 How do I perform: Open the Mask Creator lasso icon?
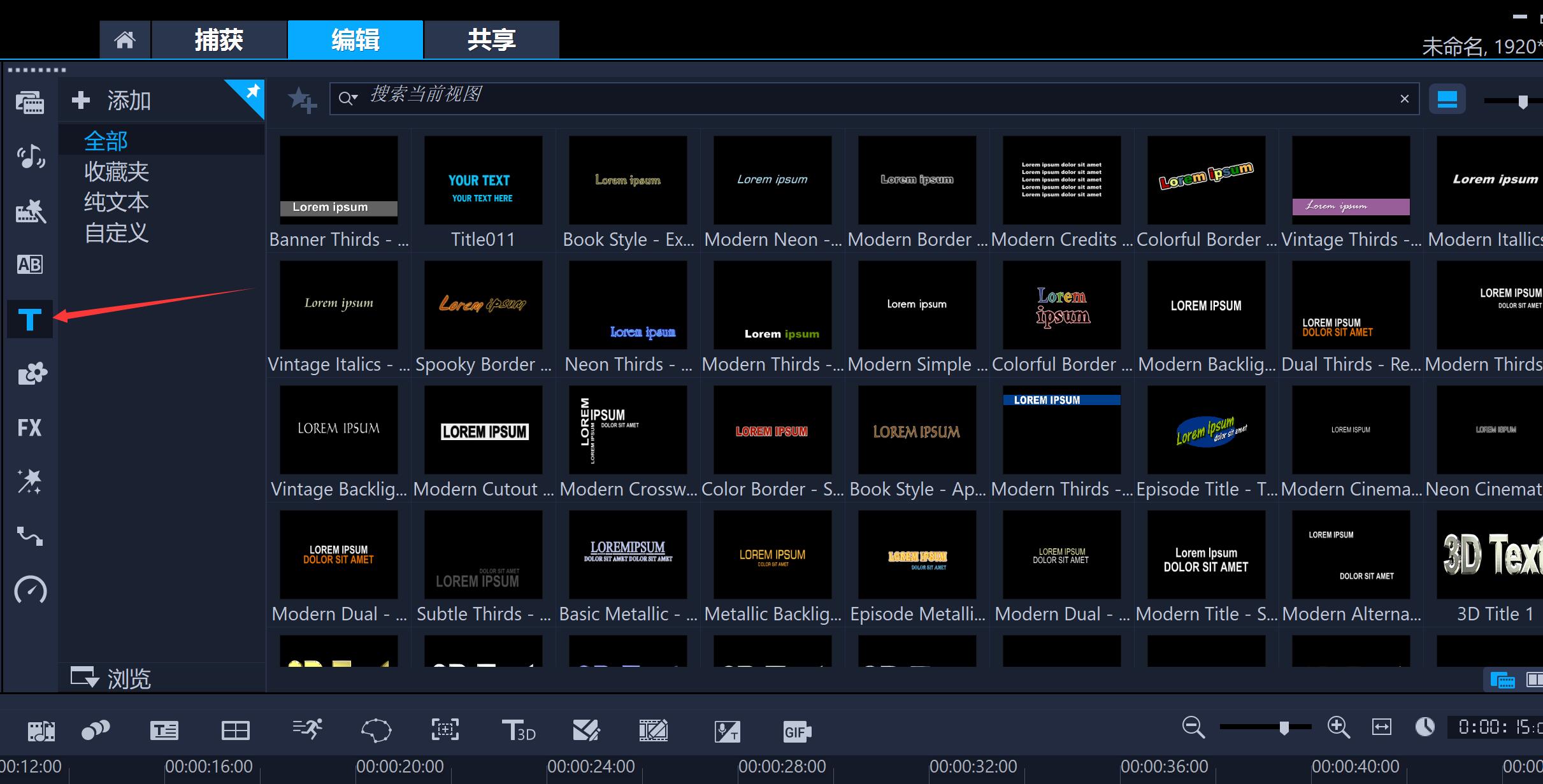click(x=376, y=730)
